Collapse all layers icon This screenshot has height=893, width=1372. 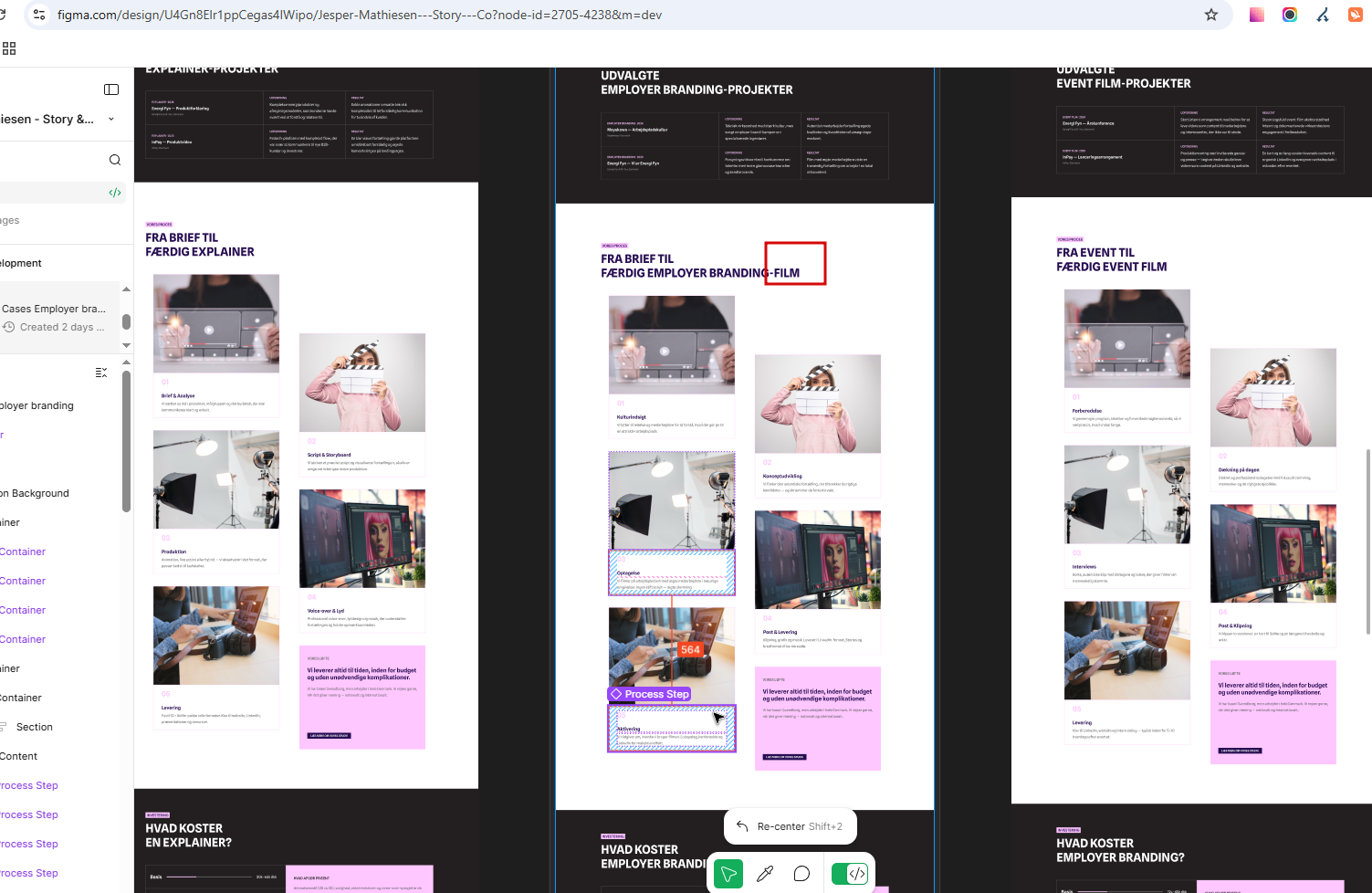[x=101, y=373]
